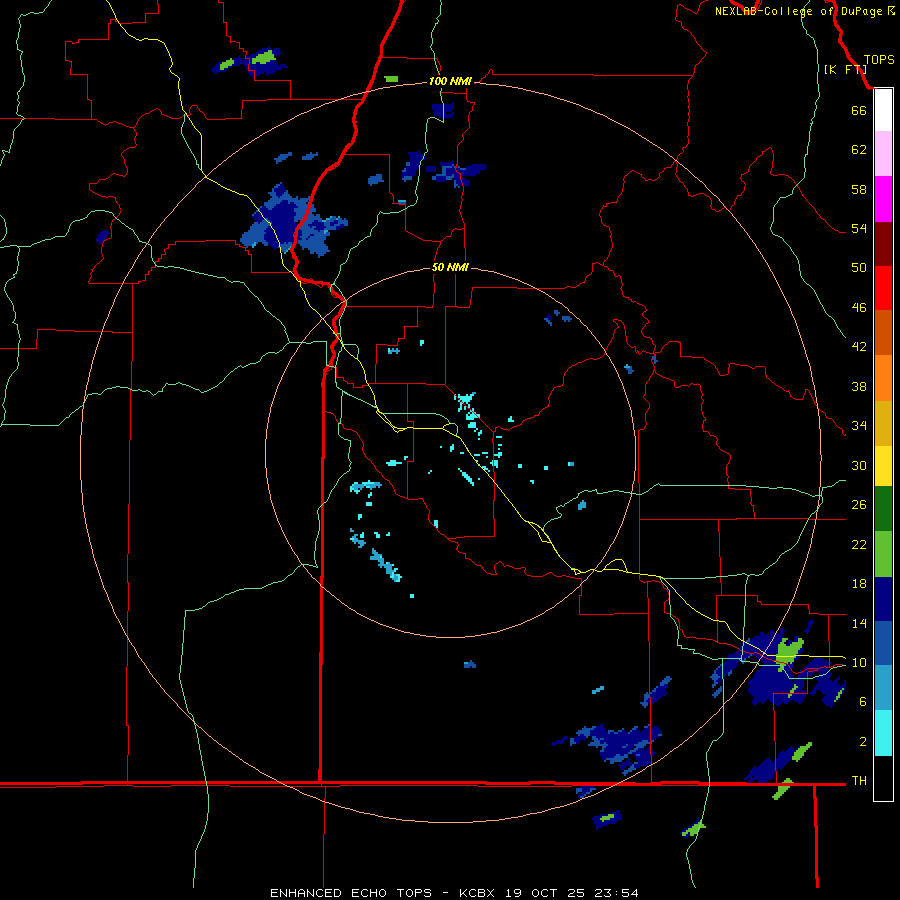The image size is (900, 900).
Task: Click the light green 22 kft legend swatch
Action: coord(883,554)
